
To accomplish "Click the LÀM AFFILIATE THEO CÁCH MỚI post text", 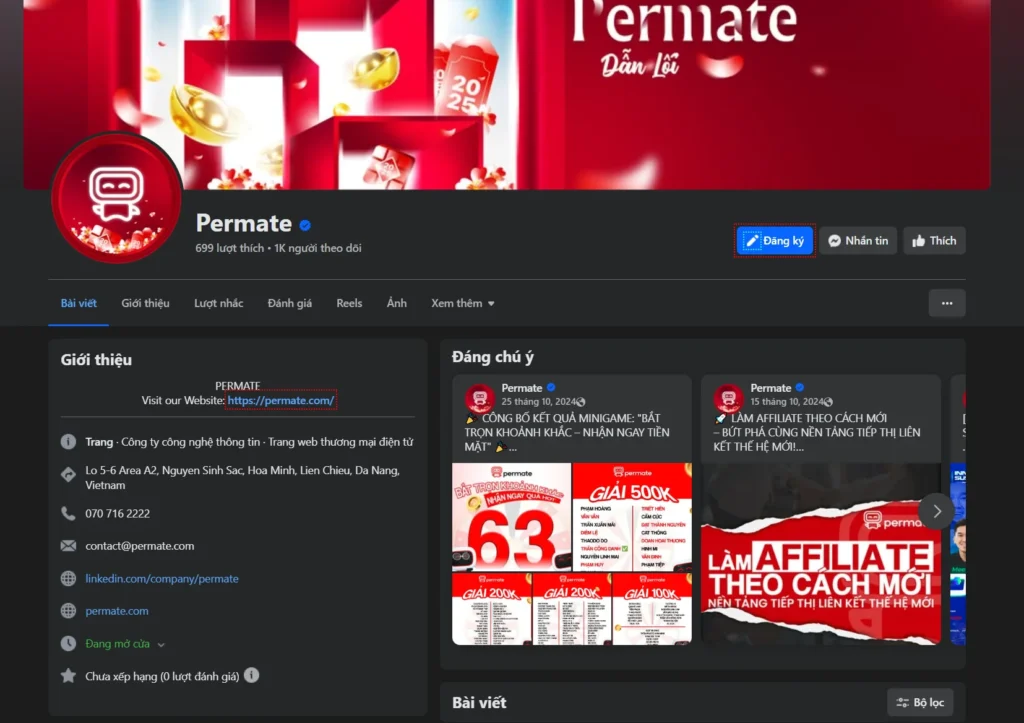I will pyautogui.click(x=816, y=432).
